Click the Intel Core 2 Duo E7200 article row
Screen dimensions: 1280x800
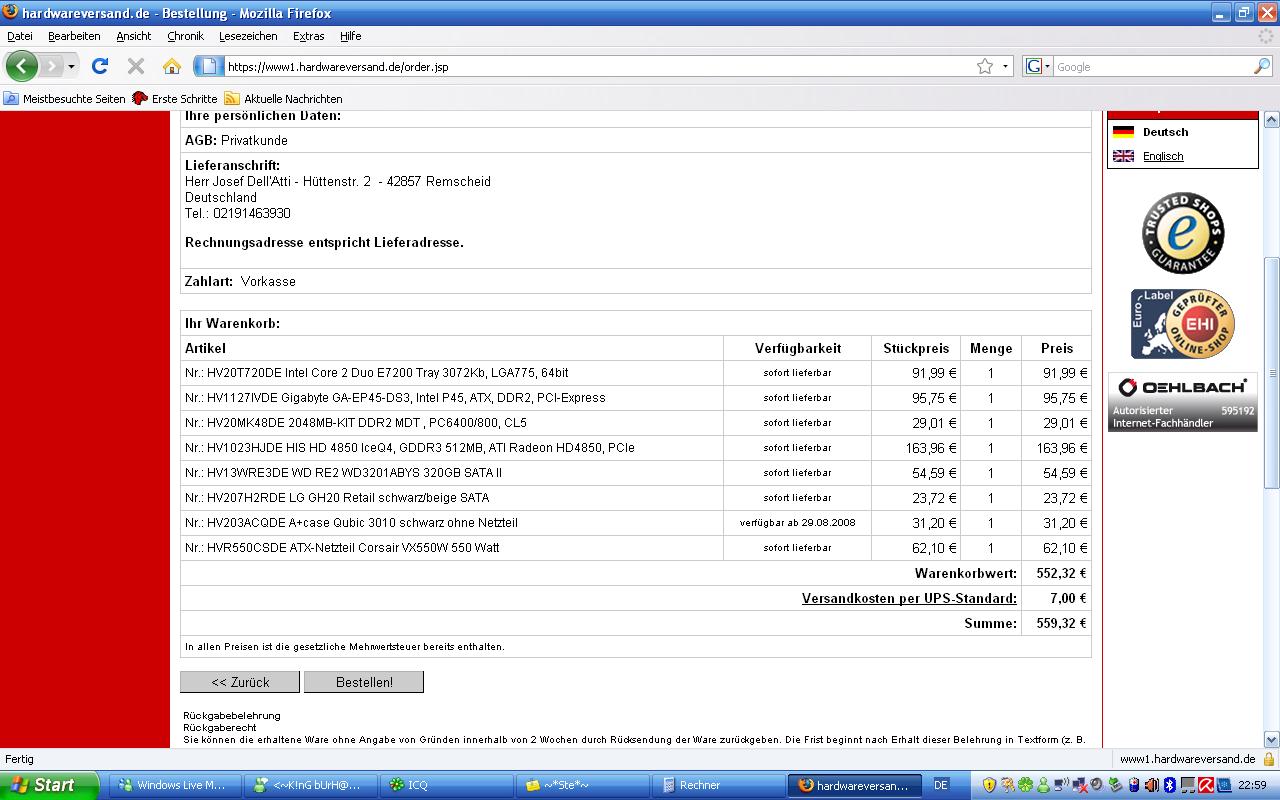[x=635, y=373]
